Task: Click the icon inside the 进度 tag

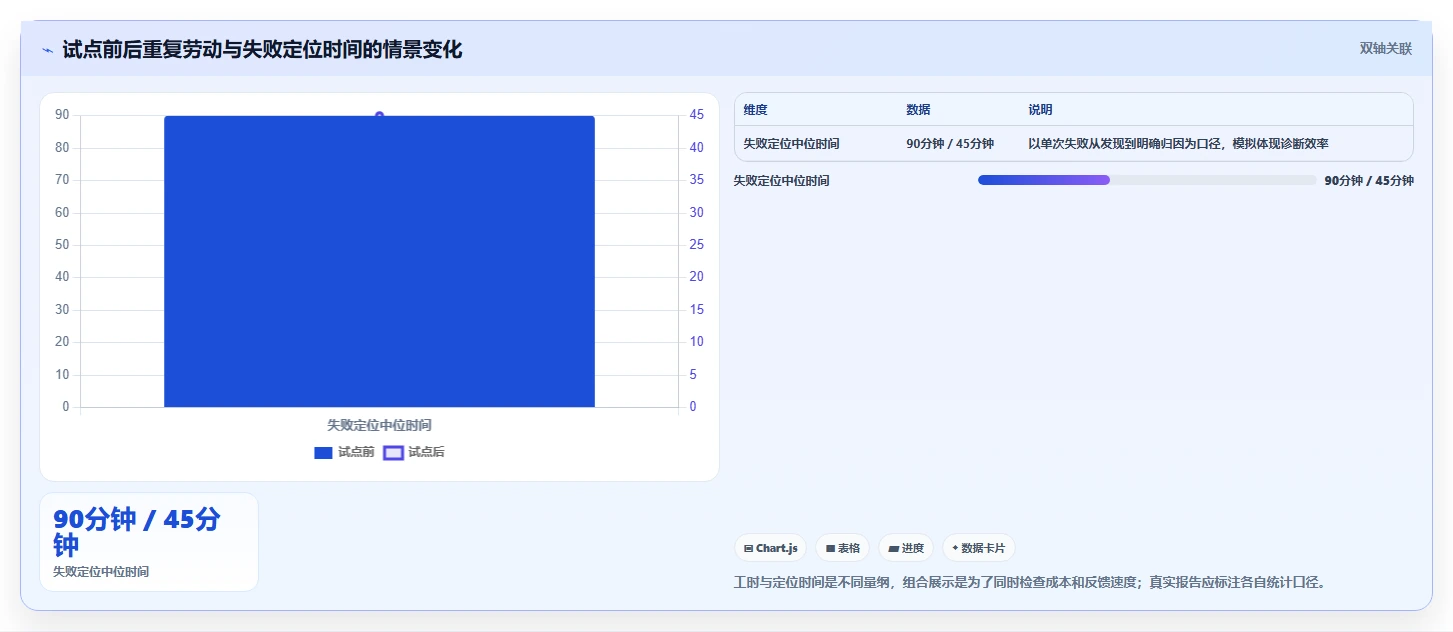Action: click(893, 548)
